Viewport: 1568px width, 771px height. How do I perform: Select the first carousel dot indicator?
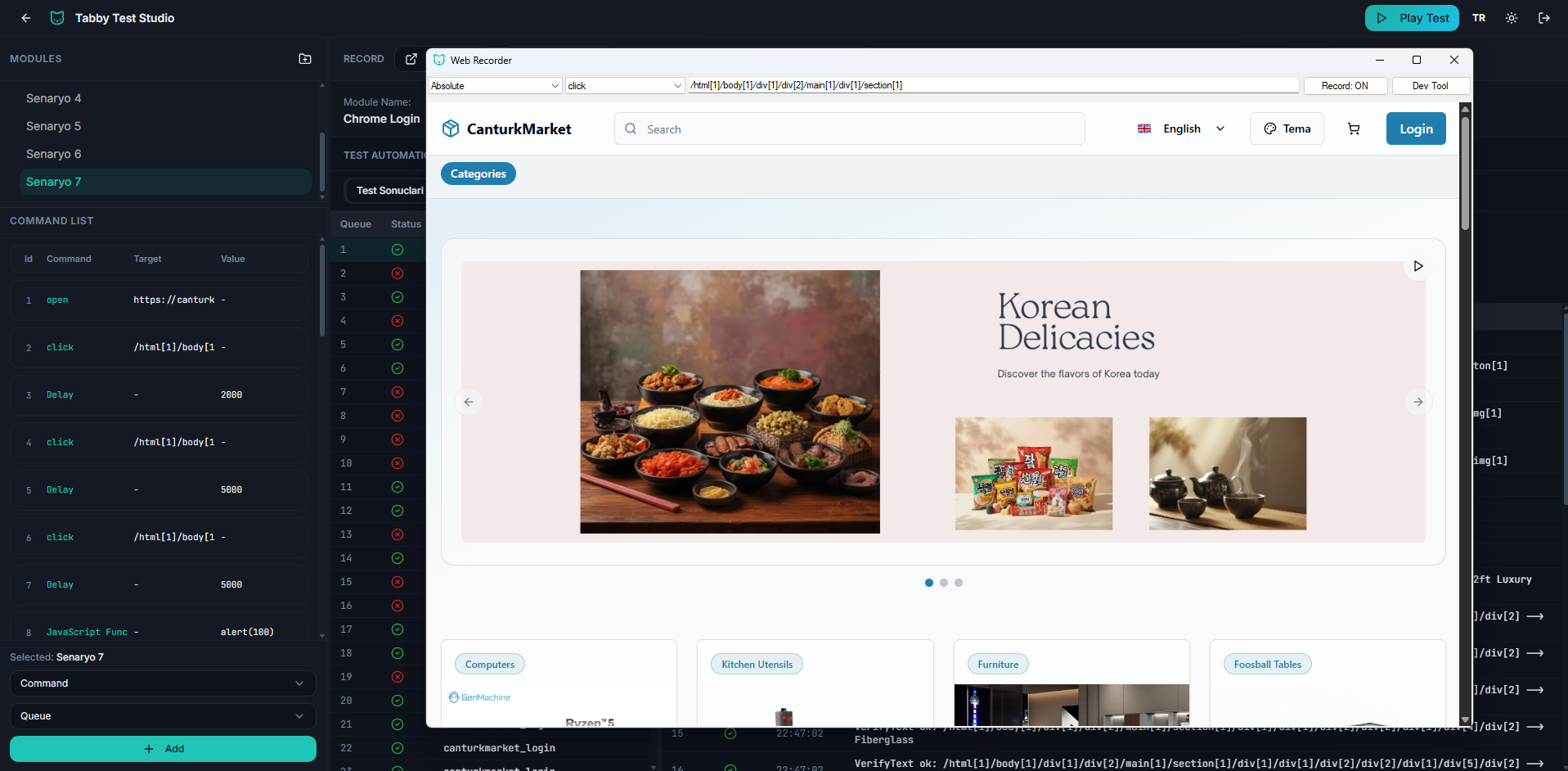tap(929, 583)
